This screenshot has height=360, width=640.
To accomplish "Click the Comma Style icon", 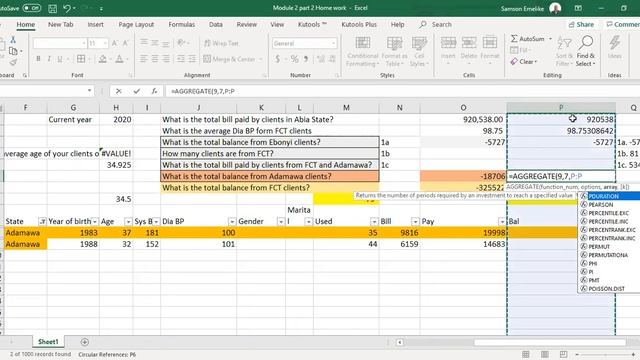I will (x=306, y=59).
